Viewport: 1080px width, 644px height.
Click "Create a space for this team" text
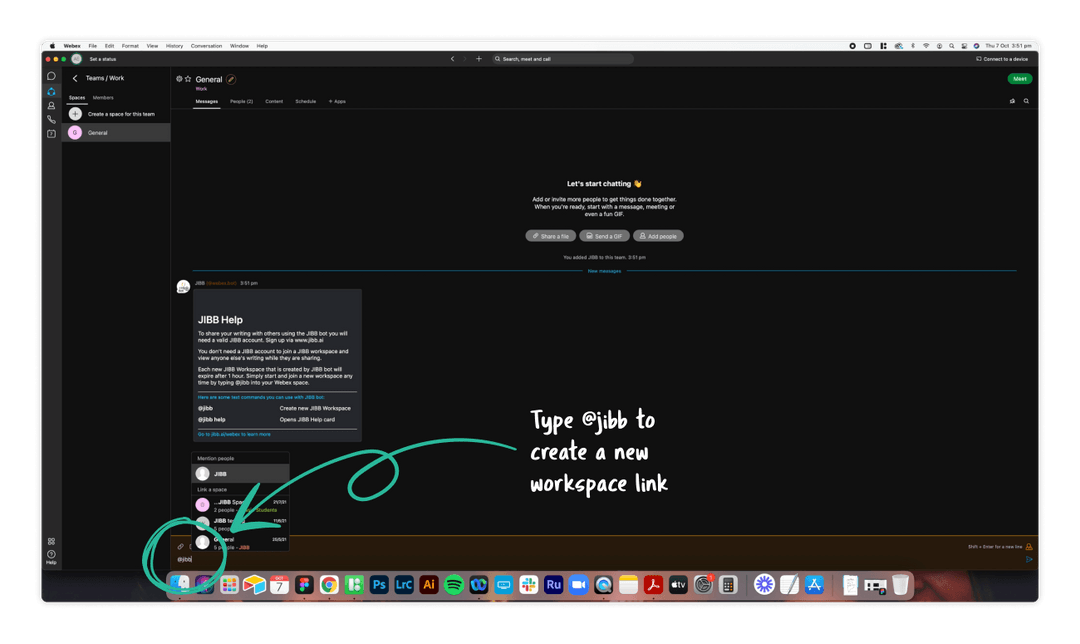121,114
